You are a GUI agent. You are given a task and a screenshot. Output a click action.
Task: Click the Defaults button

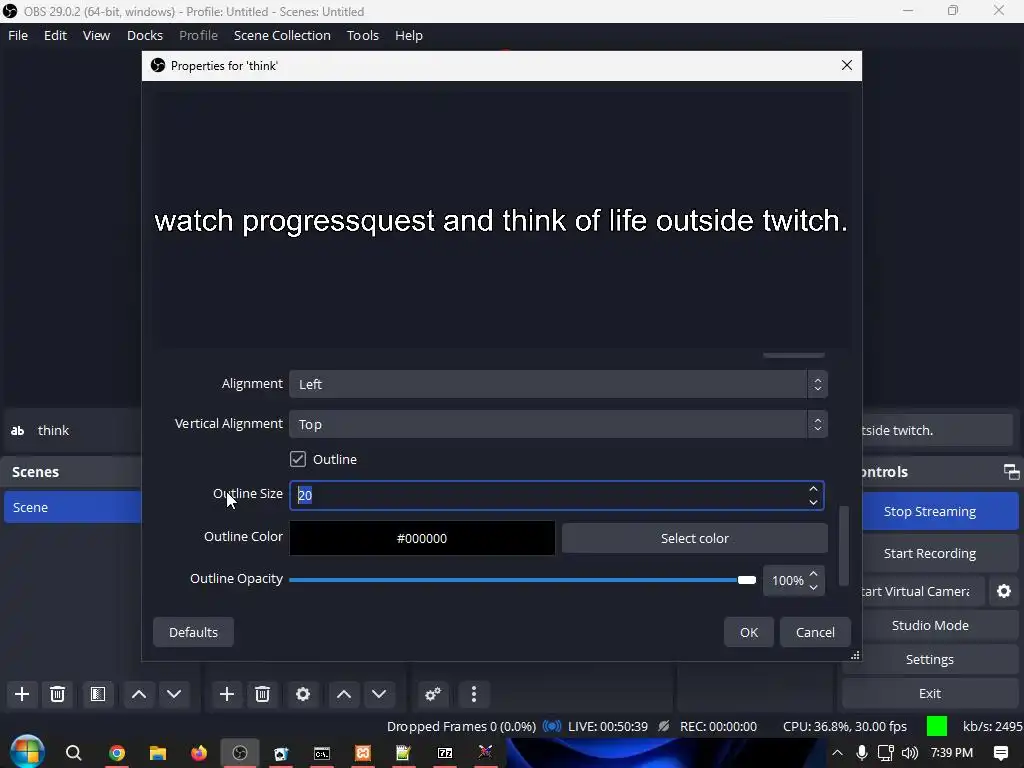click(x=193, y=632)
